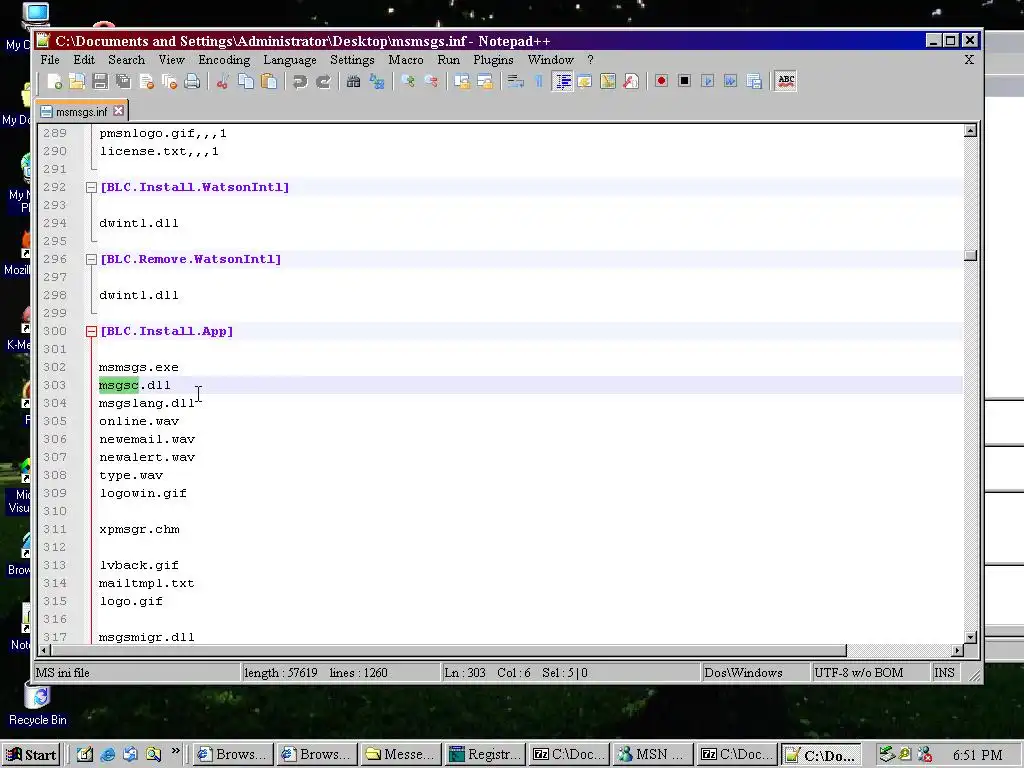Open the Settings menu
Image resolution: width=1024 pixels, height=768 pixels.
[352, 59]
